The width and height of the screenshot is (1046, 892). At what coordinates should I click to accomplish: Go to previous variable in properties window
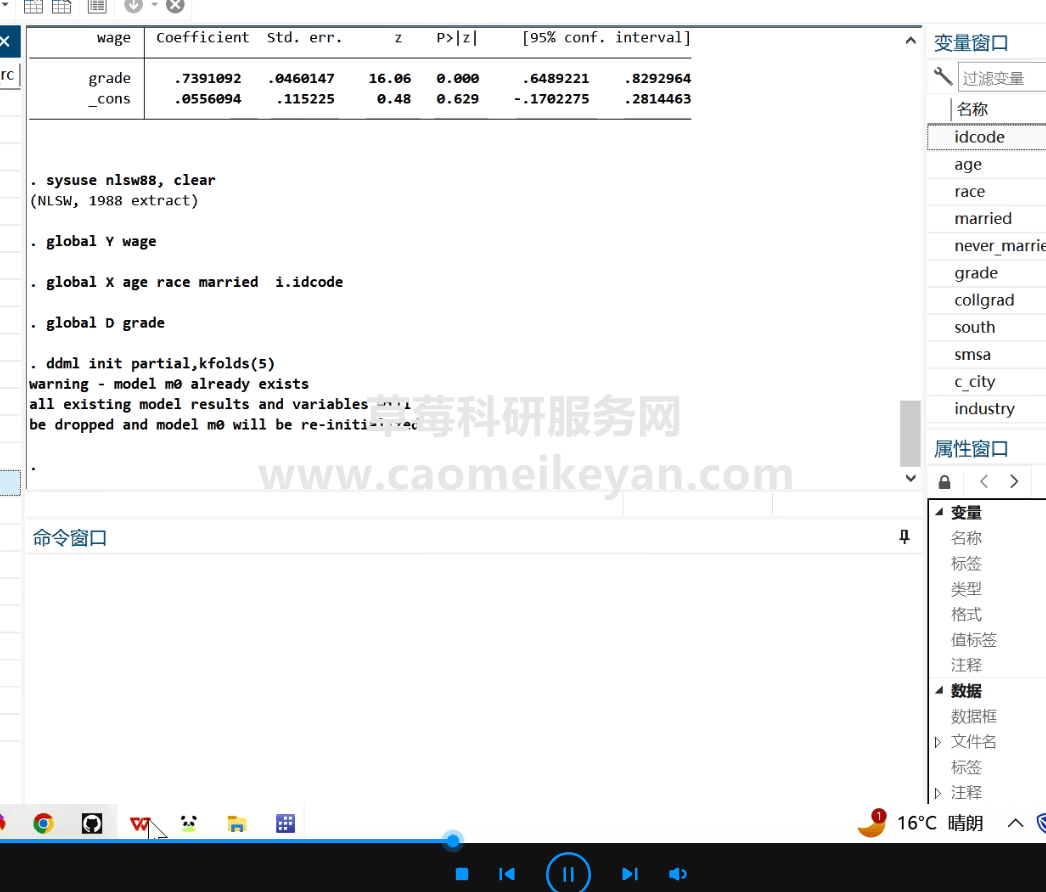click(984, 481)
